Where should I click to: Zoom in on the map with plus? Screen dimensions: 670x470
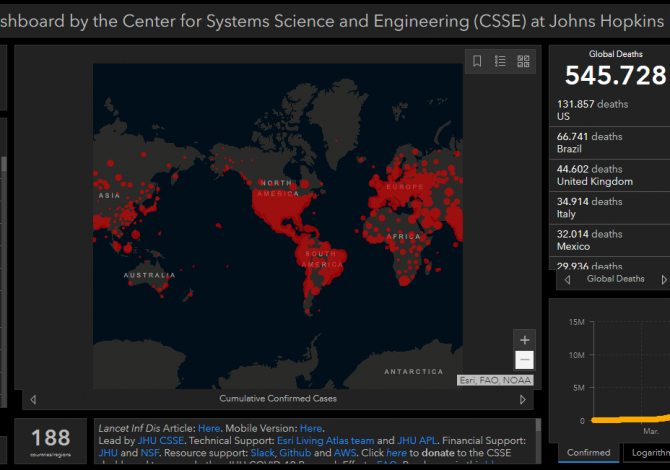tap(524, 340)
